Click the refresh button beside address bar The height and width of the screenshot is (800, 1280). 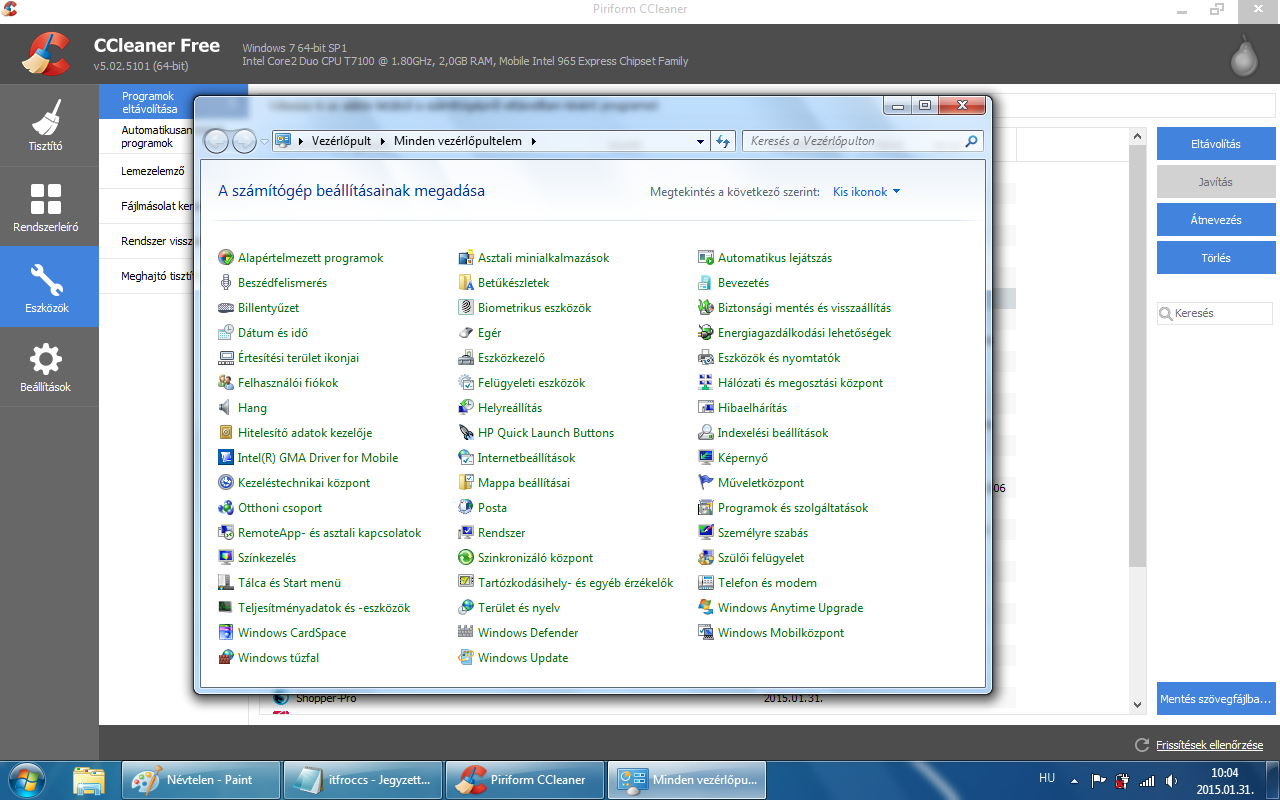pos(724,141)
